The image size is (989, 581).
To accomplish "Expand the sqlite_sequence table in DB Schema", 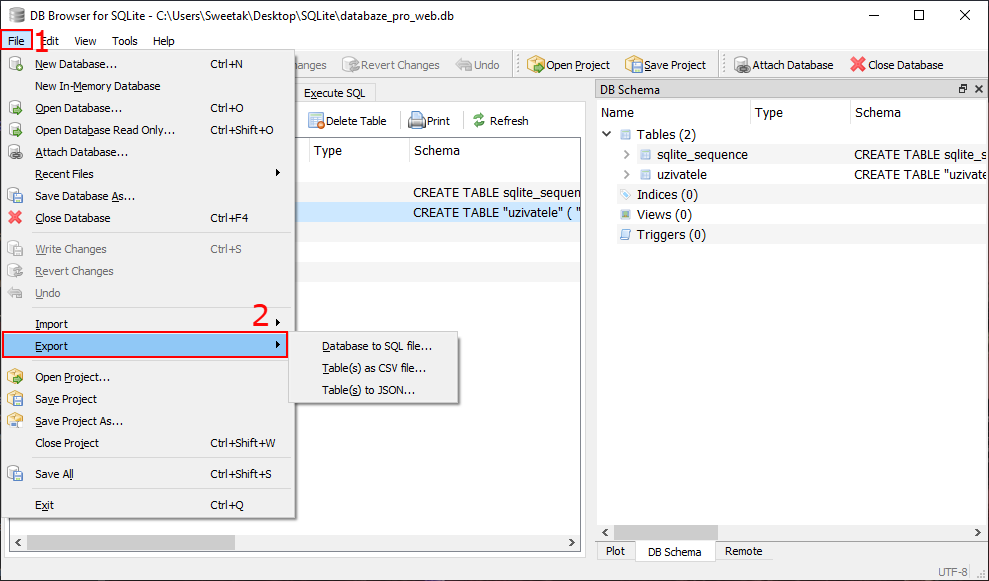I will click(626, 154).
